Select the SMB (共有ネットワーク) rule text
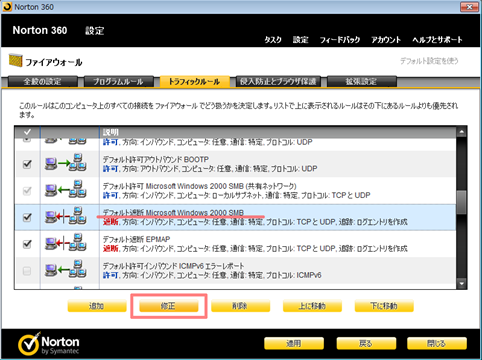The width and height of the screenshot is (482, 360). click(199, 186)
